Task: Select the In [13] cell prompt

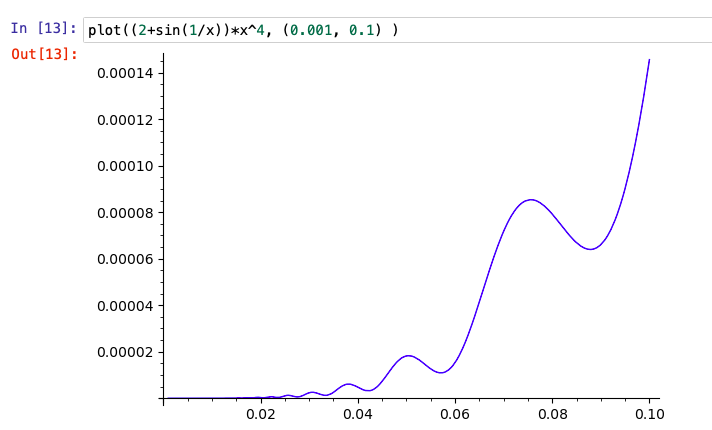Action: [x=43, y=30]
